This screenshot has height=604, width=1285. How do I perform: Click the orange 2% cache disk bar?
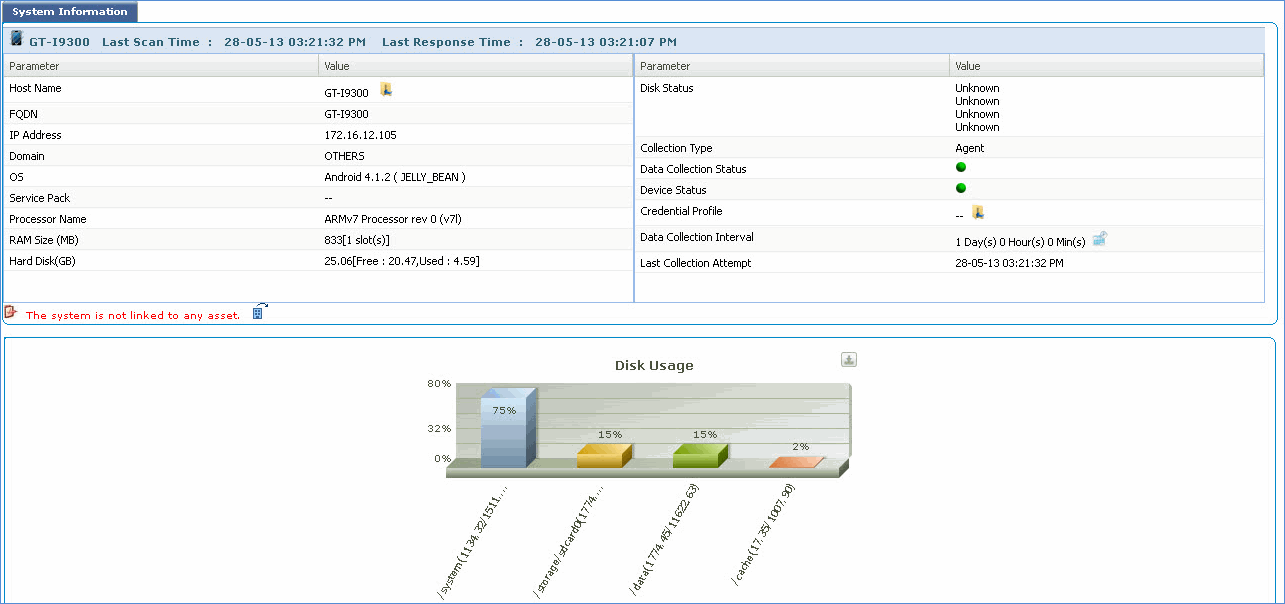(796, 462)
